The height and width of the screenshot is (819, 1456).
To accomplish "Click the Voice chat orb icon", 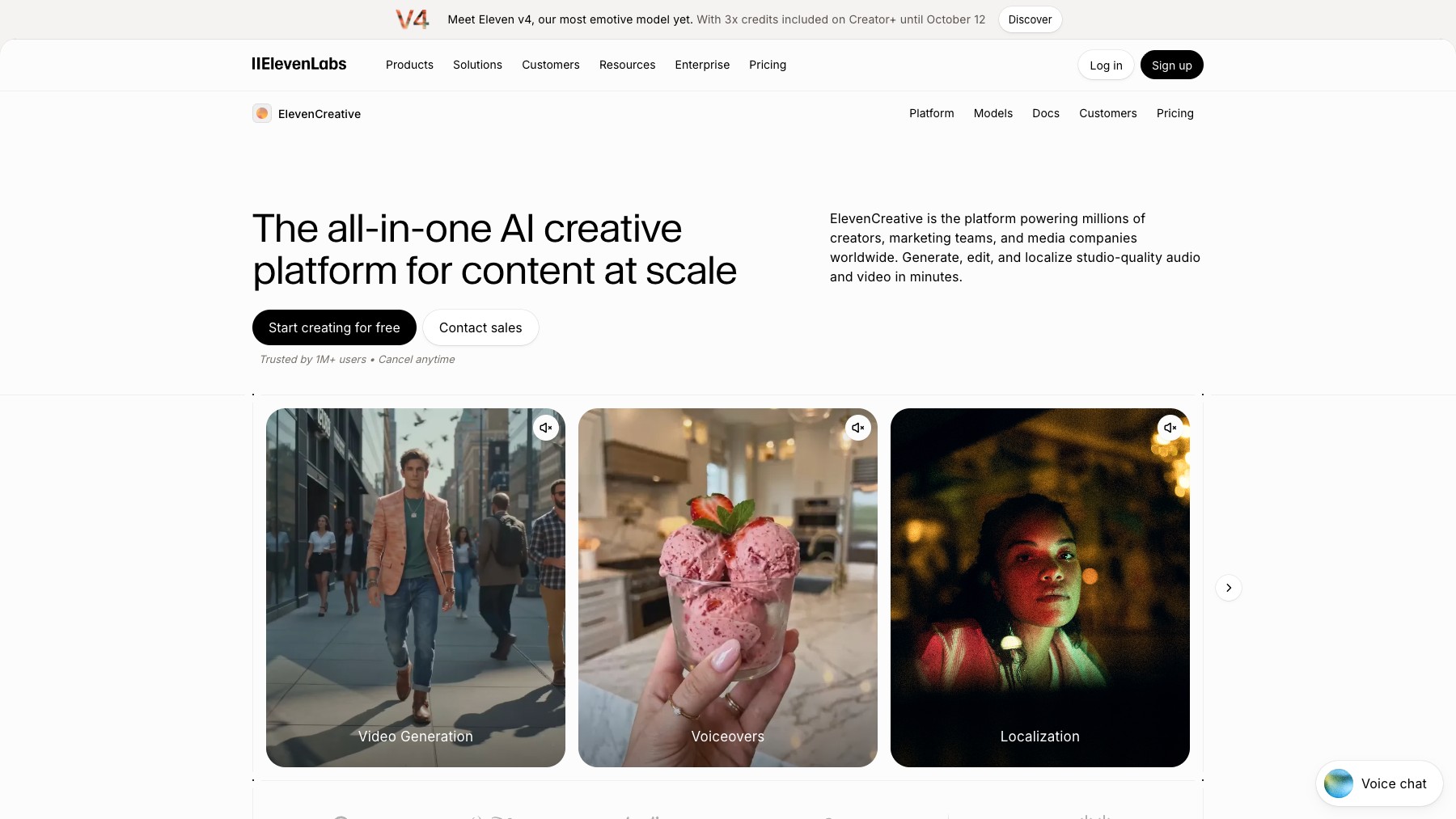I will coord(1339,783).
